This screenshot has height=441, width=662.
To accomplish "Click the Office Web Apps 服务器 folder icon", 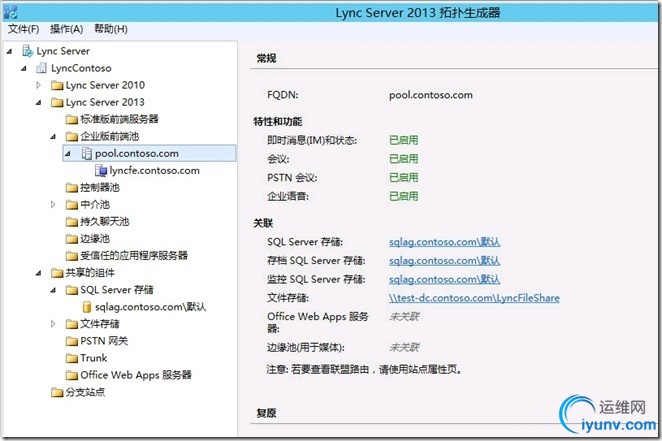I will coord(72,375).
